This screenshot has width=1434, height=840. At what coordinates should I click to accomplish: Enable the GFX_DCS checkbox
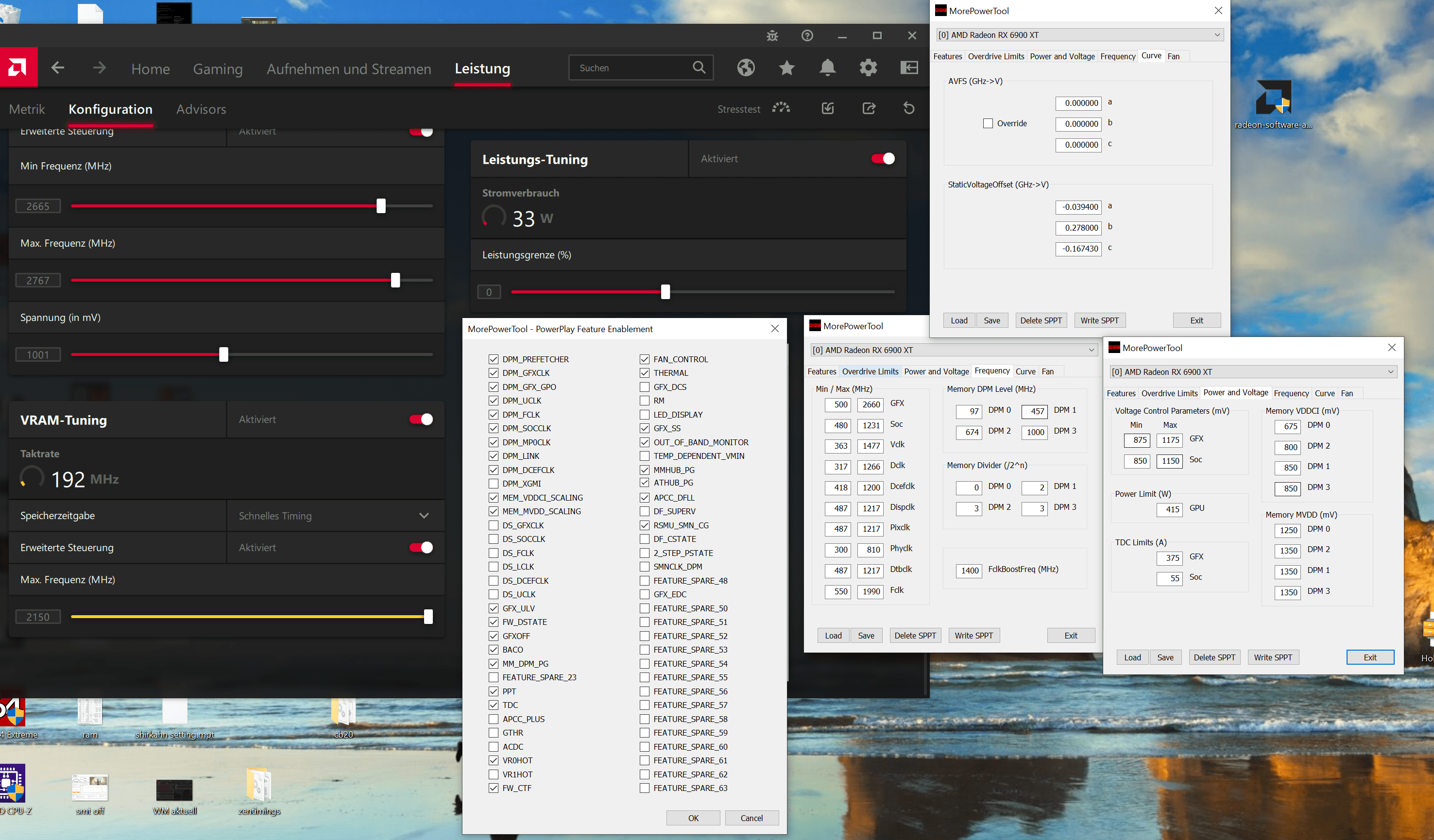coord(644,386)
